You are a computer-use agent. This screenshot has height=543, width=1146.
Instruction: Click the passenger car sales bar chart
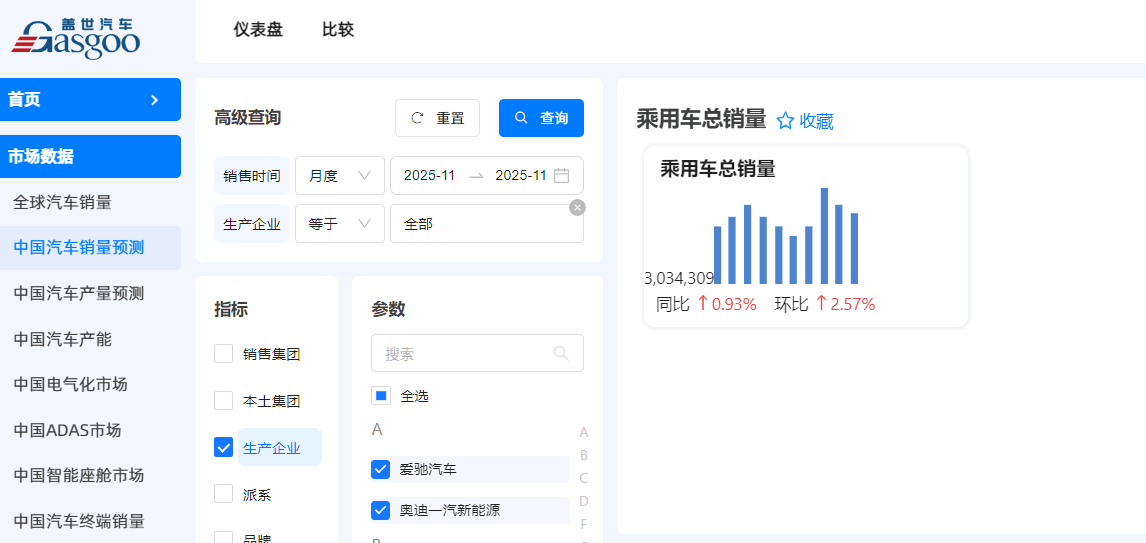coord(785,237)
